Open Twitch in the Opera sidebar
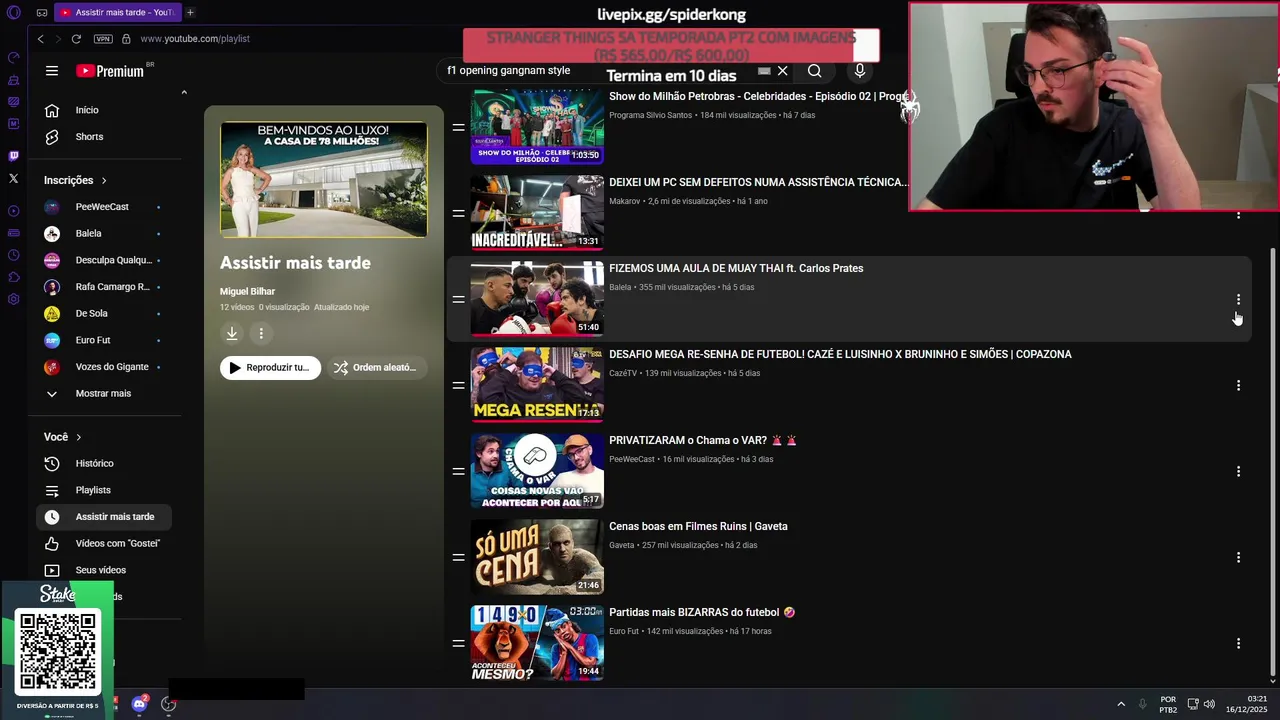This screenshot has width=1280, height=720. tap(13, 156)
